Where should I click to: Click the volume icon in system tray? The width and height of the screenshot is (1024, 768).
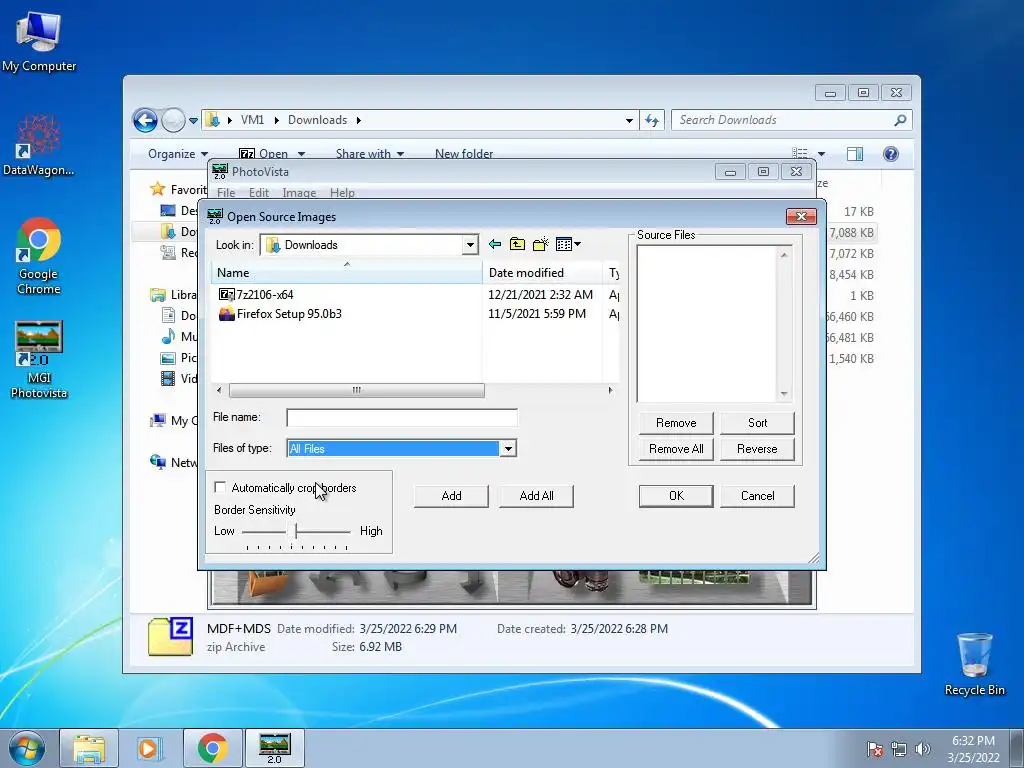click(x=922, y=749)
